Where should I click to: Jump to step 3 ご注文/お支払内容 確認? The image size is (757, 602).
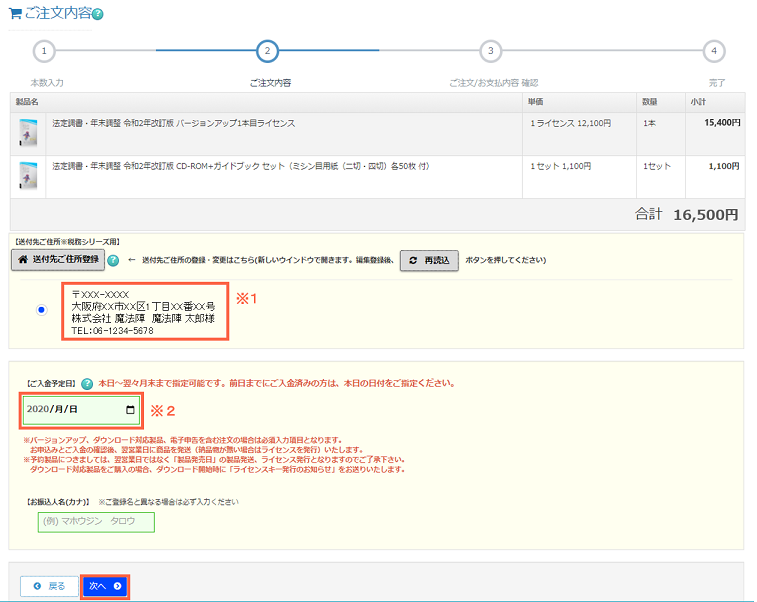coord(490,51)
